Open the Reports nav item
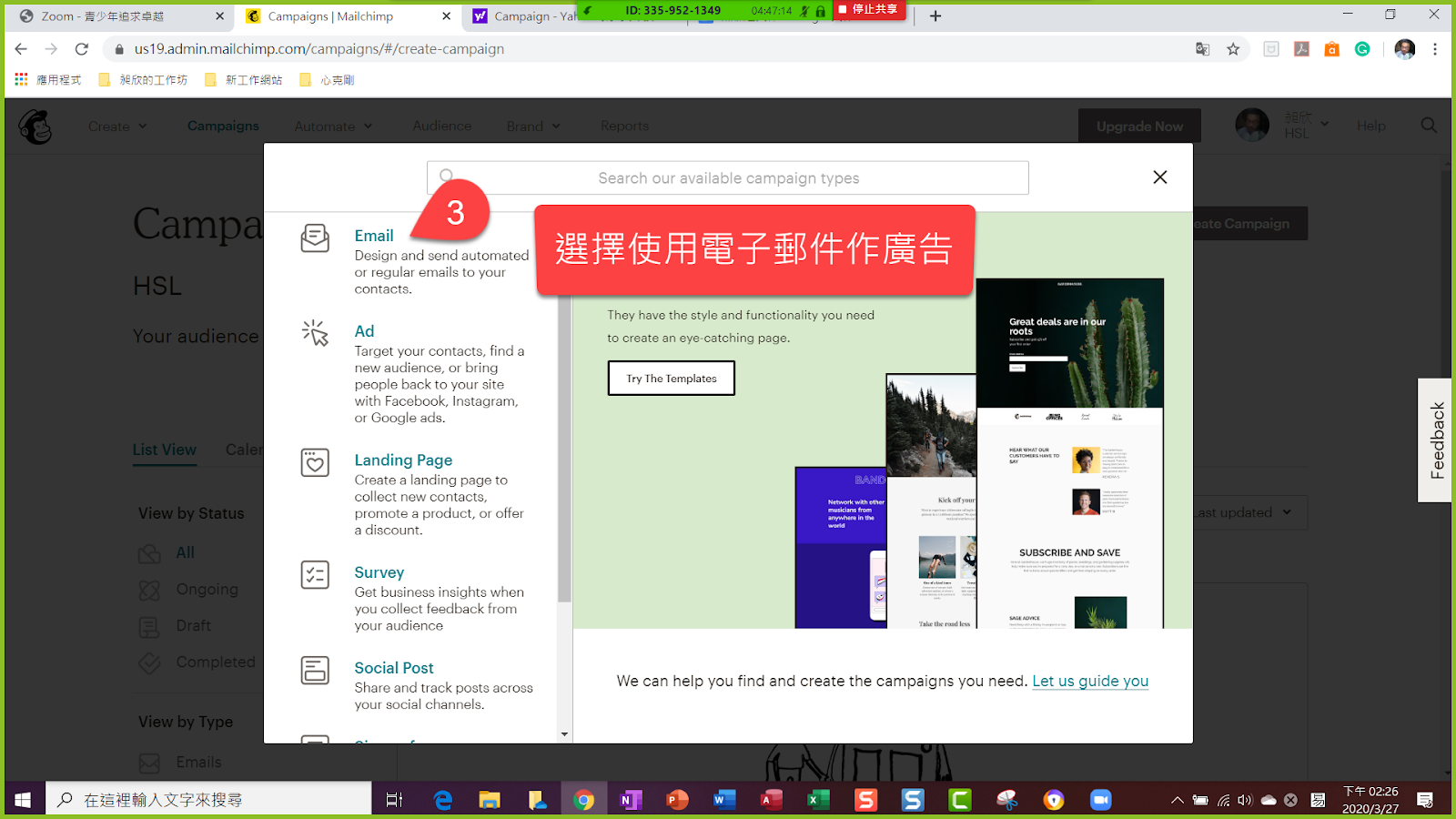 pyautogui.click(x=625, y=126)
